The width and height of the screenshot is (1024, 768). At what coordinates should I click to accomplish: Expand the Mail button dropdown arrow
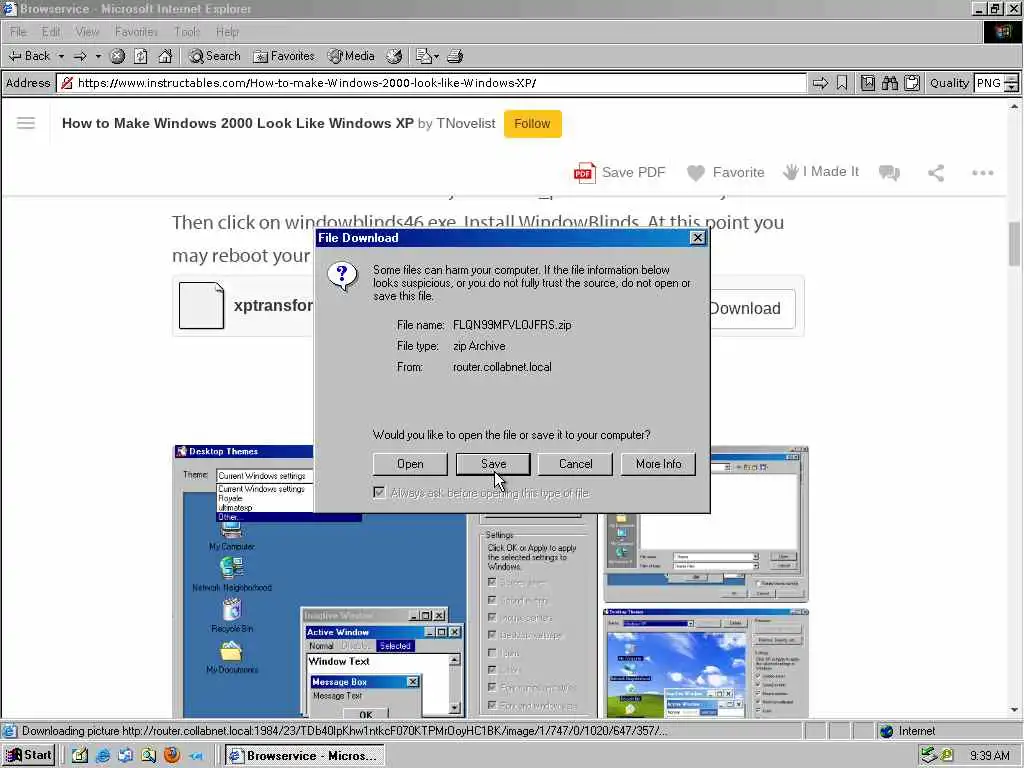tap(436, 56)
